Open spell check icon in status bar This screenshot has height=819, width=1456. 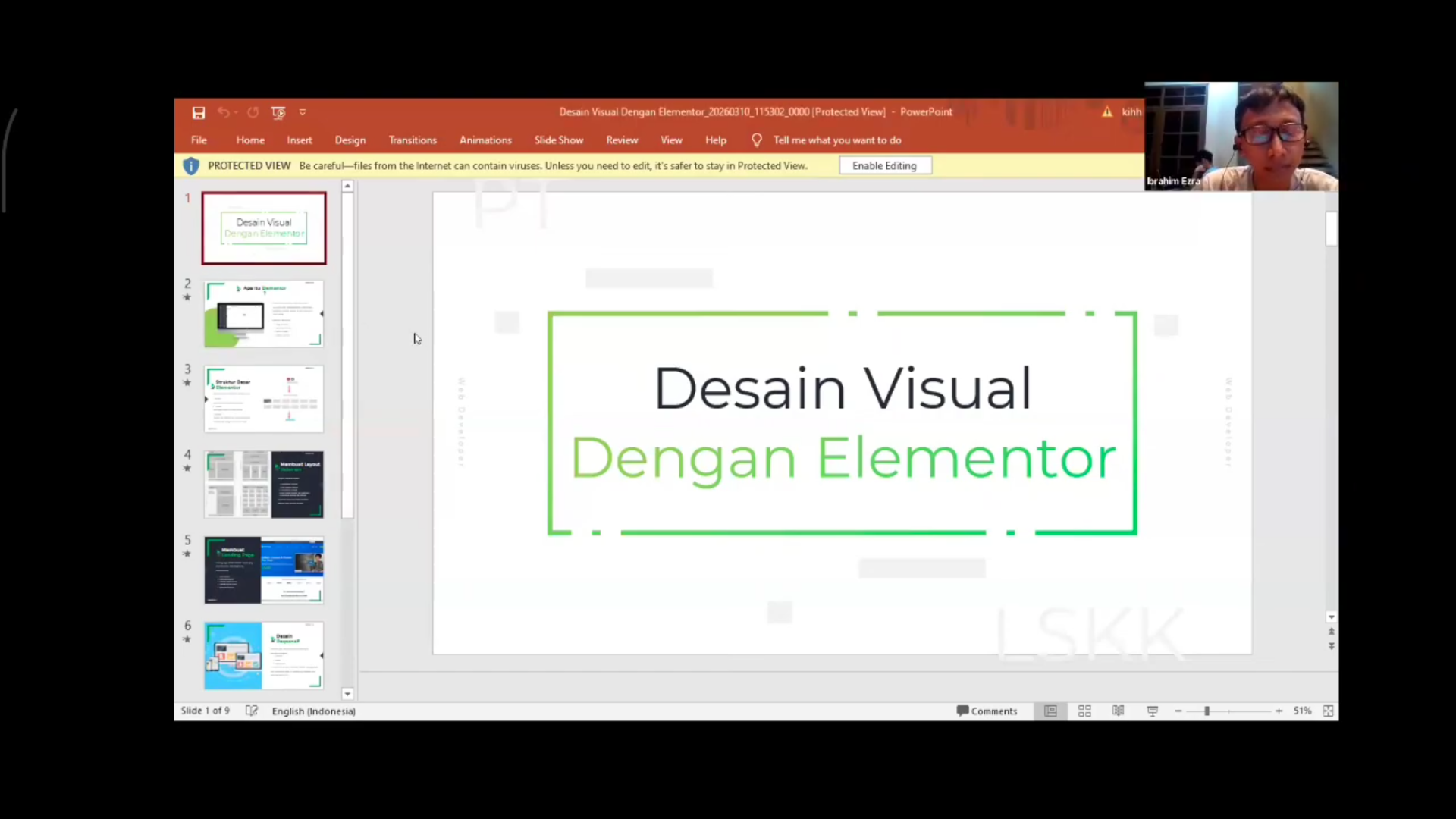tap(252, 711)
